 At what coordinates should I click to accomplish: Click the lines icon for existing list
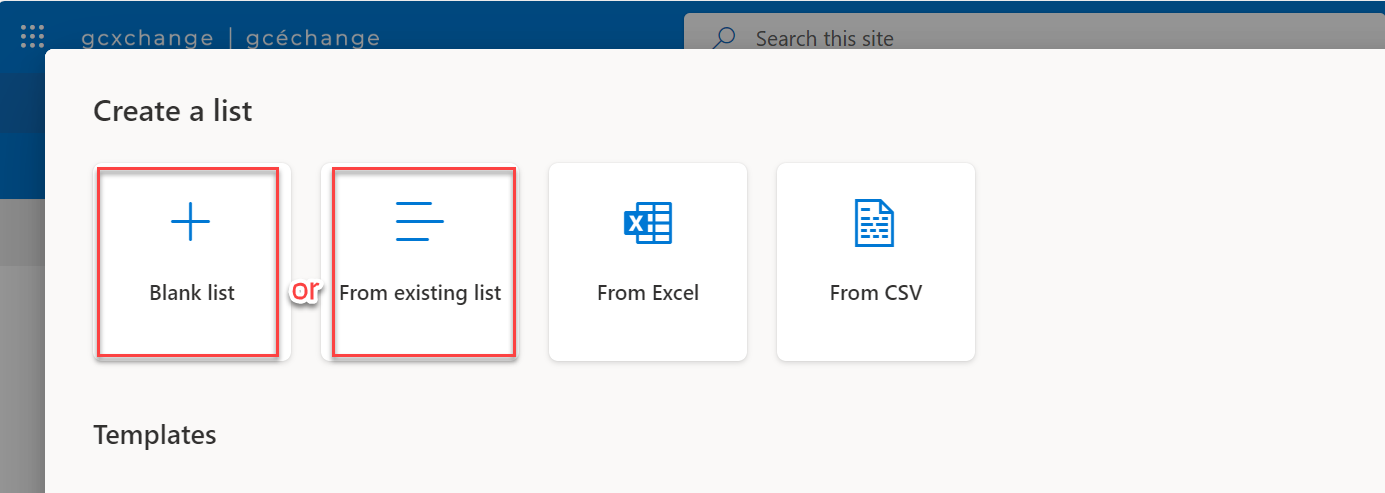click(x=420, y=222)
